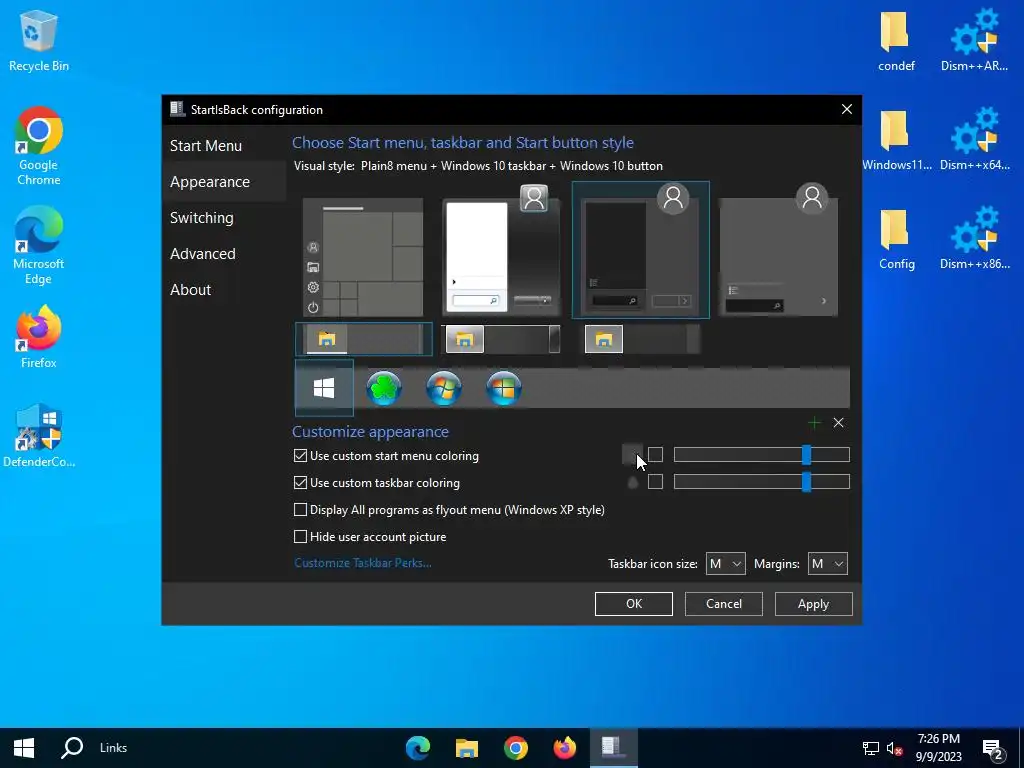Click start menu coloring opacity slider
The height and width of the screenshot is (768, 1024).
point(761,455)
